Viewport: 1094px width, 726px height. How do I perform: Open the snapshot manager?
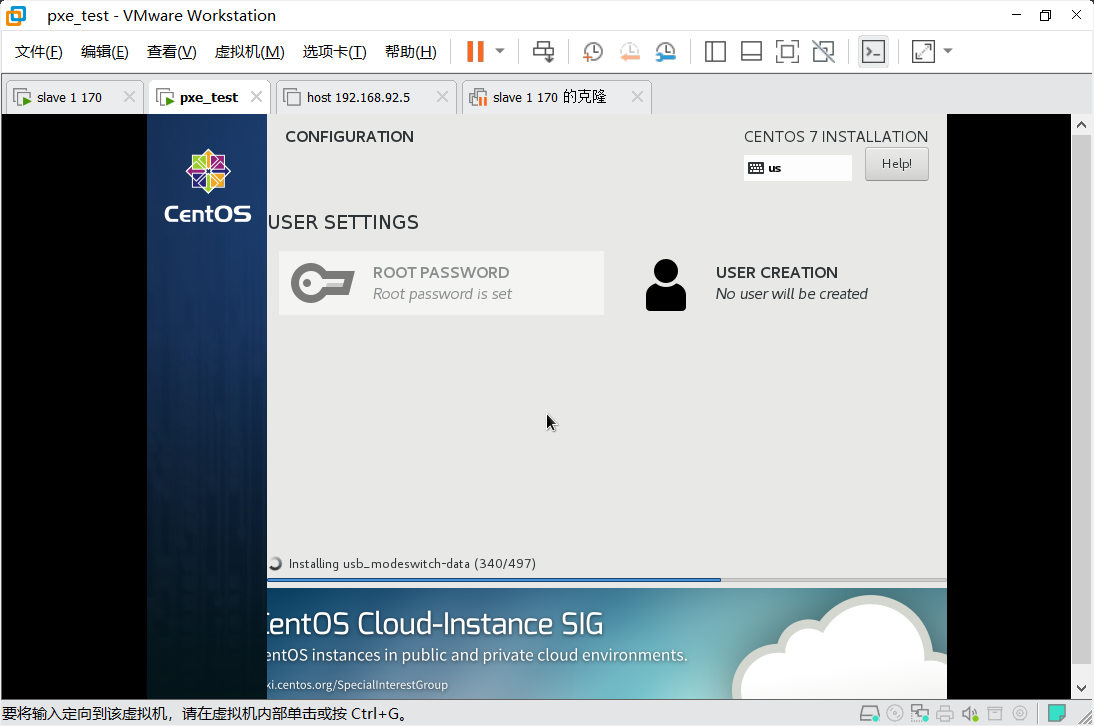pyautogui.click(x=666, y=52)
